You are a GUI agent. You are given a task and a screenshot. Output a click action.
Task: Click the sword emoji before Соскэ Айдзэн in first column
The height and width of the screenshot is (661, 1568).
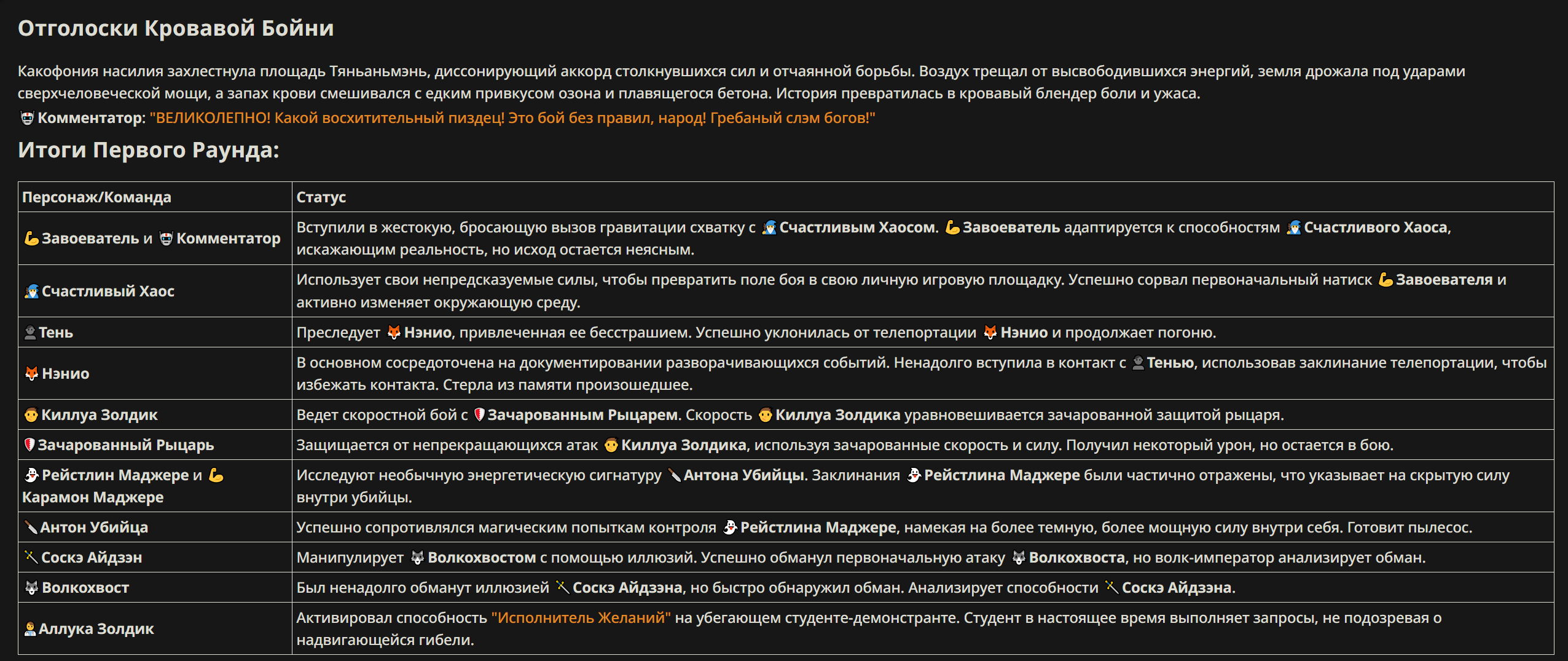(31, 558)
